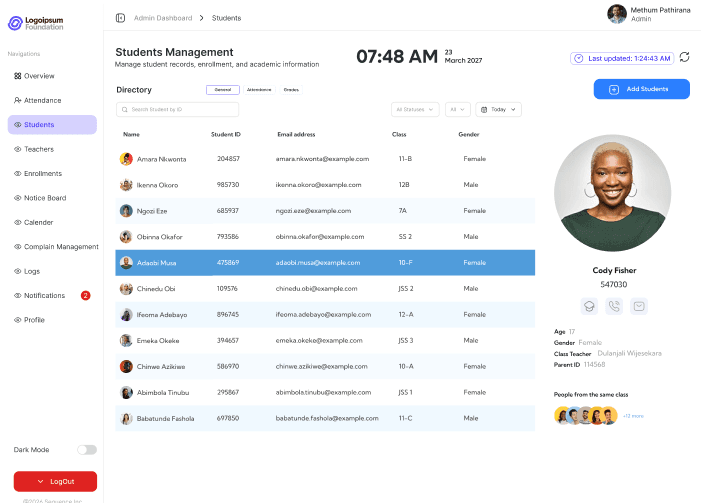Click Ikenna Okoro's avatar
This screenshot has height=503, width=701.
point(126,185)
